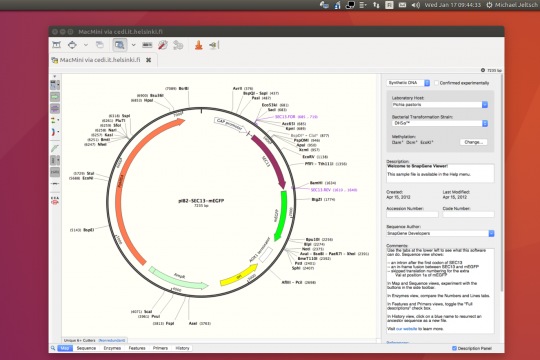Click the volume speaker icon in system tray
The width and height of the screenshot is (540, 360).
(x=416, y=5)
